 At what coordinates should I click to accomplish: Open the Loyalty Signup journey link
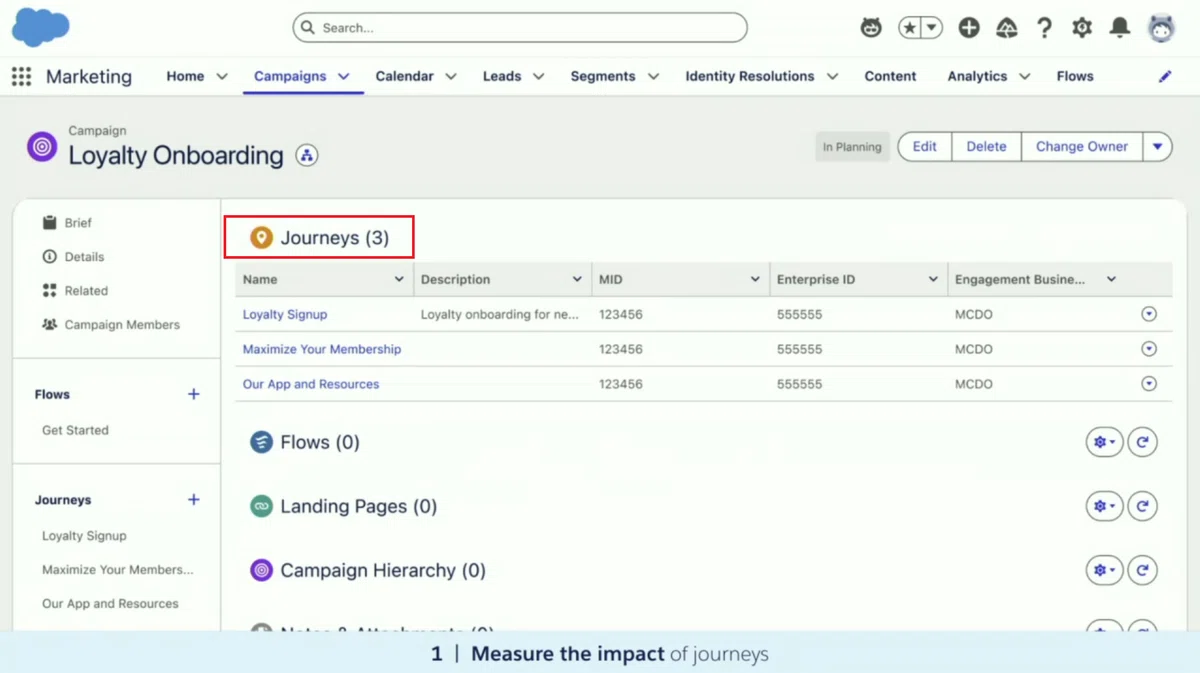(285, 314)
